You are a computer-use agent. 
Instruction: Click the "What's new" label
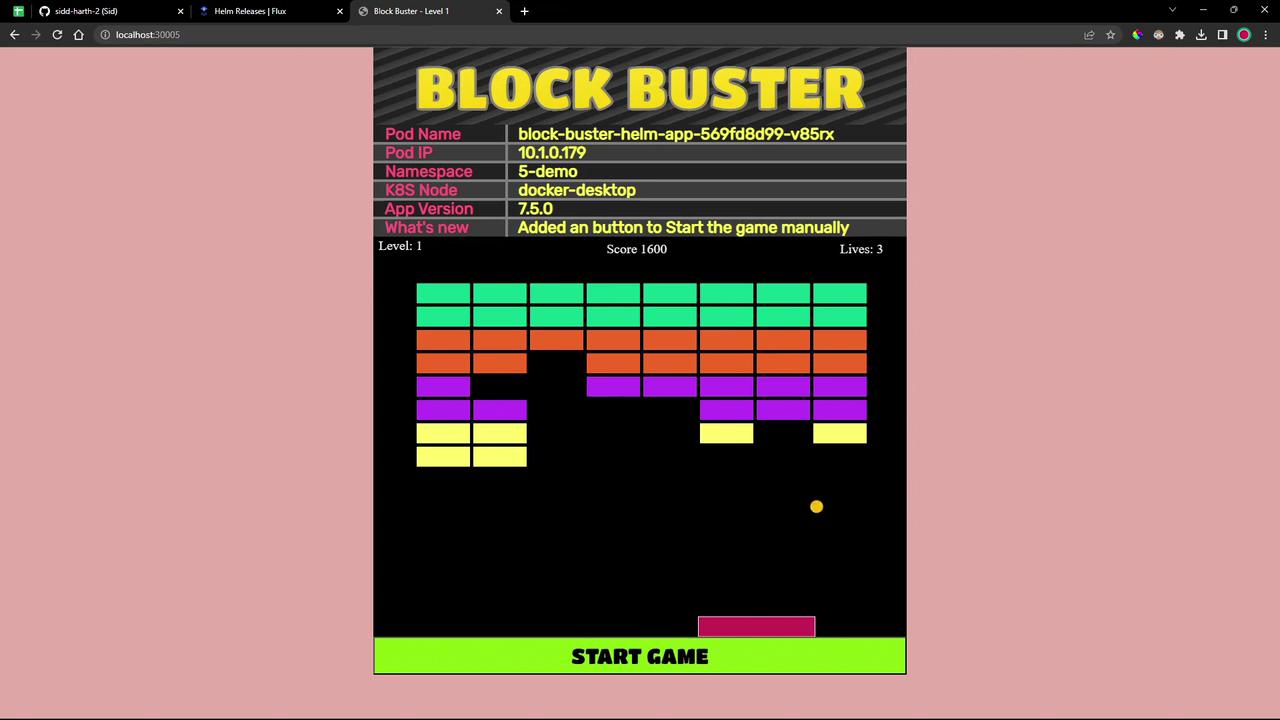click(x=427, y=228)
